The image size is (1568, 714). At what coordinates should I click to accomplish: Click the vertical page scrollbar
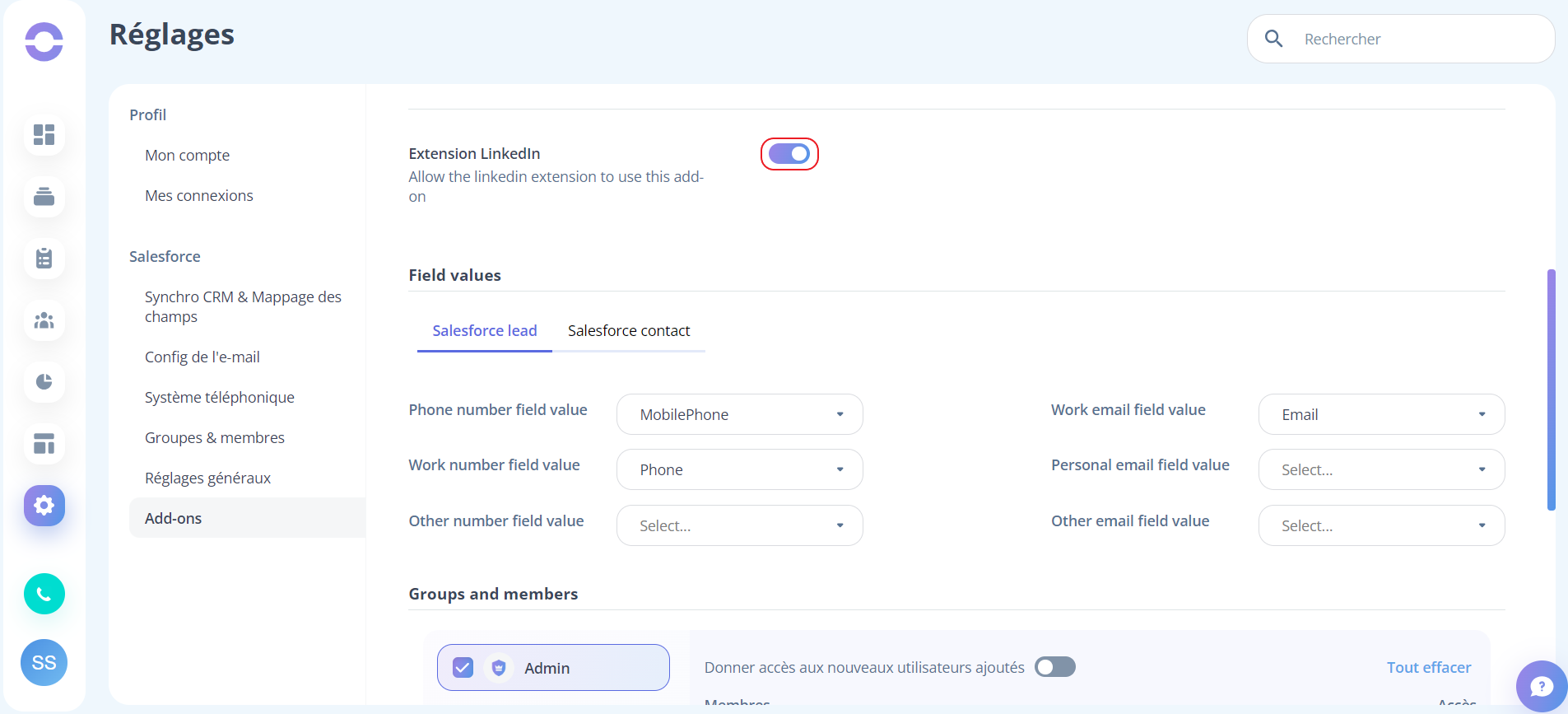(1551, 390)
